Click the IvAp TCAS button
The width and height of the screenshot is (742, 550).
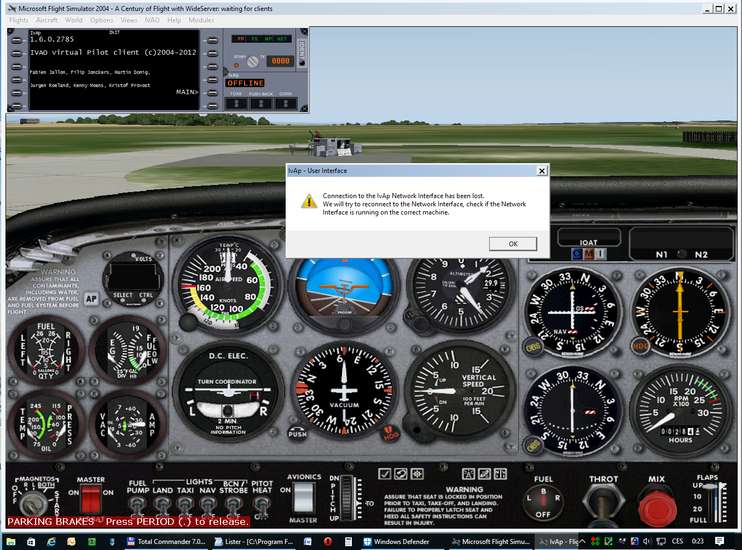[x=236, y=103]
